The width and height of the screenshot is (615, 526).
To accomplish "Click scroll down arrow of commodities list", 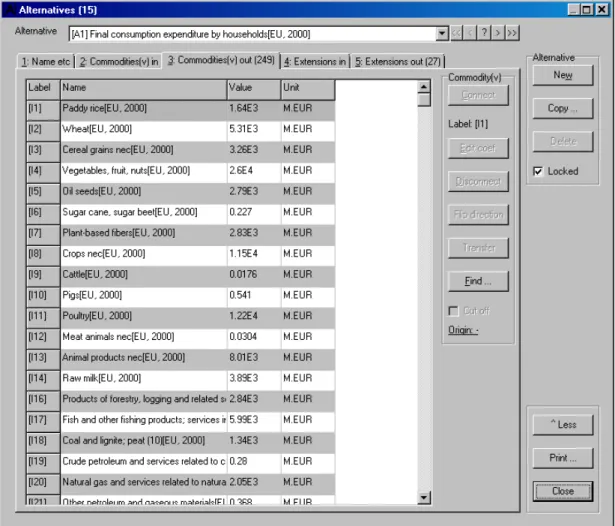I will pyautogui.click(x=424, y=498).
